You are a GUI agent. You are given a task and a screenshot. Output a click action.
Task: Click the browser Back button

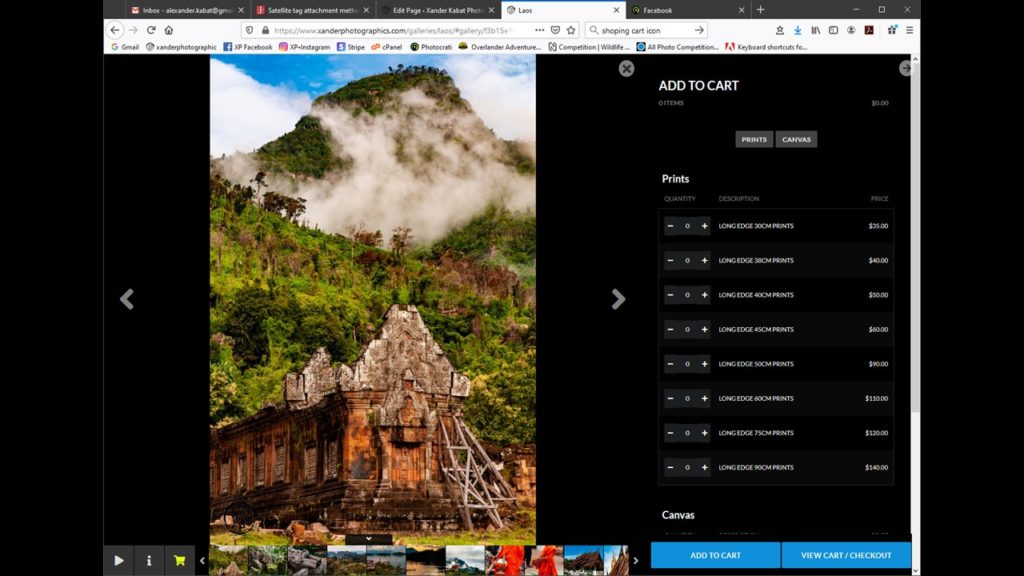(115, 30)
